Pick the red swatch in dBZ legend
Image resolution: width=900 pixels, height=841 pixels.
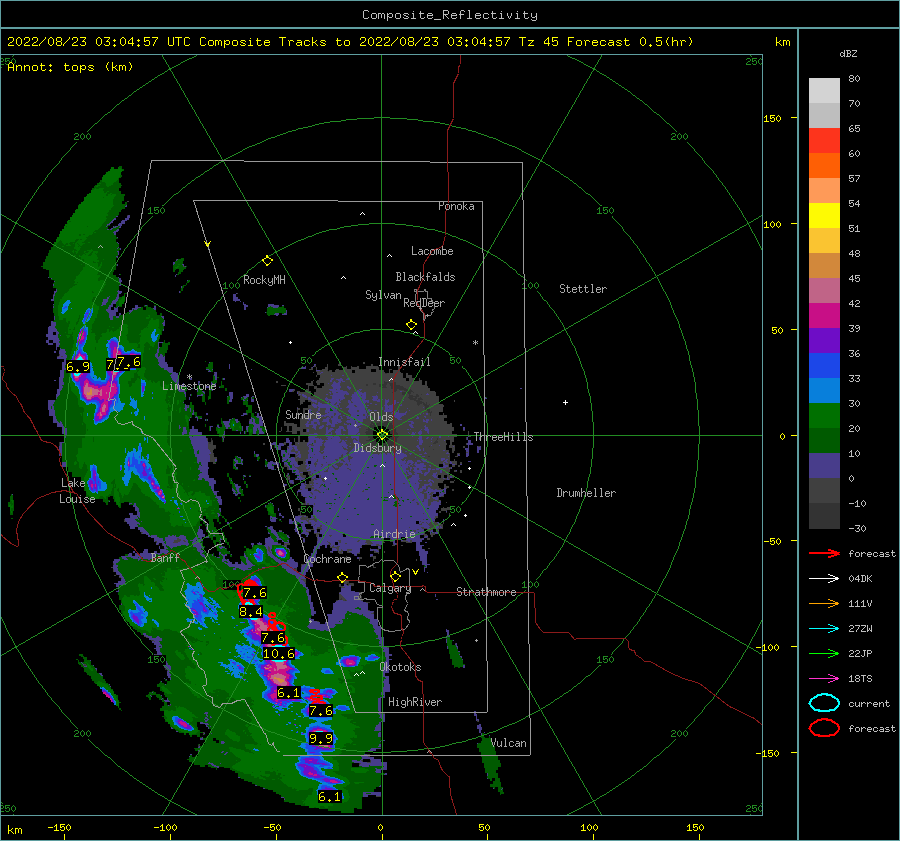pos(824,141)
